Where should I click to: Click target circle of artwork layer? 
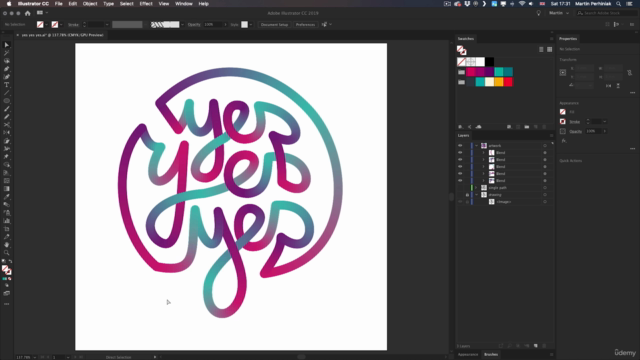pos(545,146)
